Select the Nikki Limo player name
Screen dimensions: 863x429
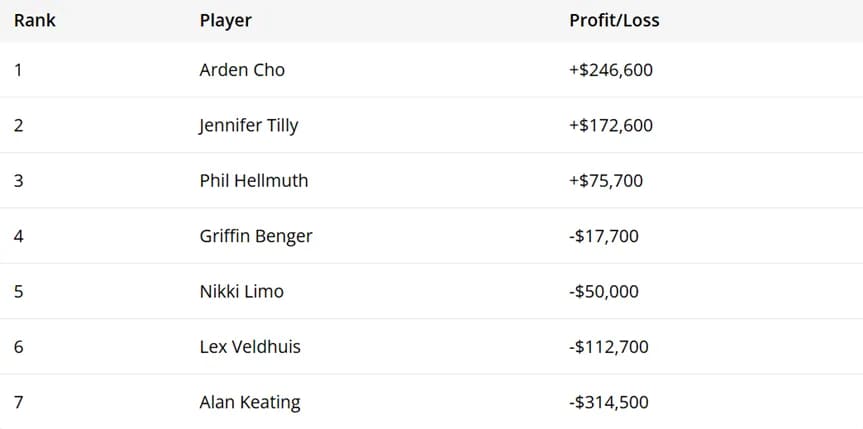click(x=242, y=291)
